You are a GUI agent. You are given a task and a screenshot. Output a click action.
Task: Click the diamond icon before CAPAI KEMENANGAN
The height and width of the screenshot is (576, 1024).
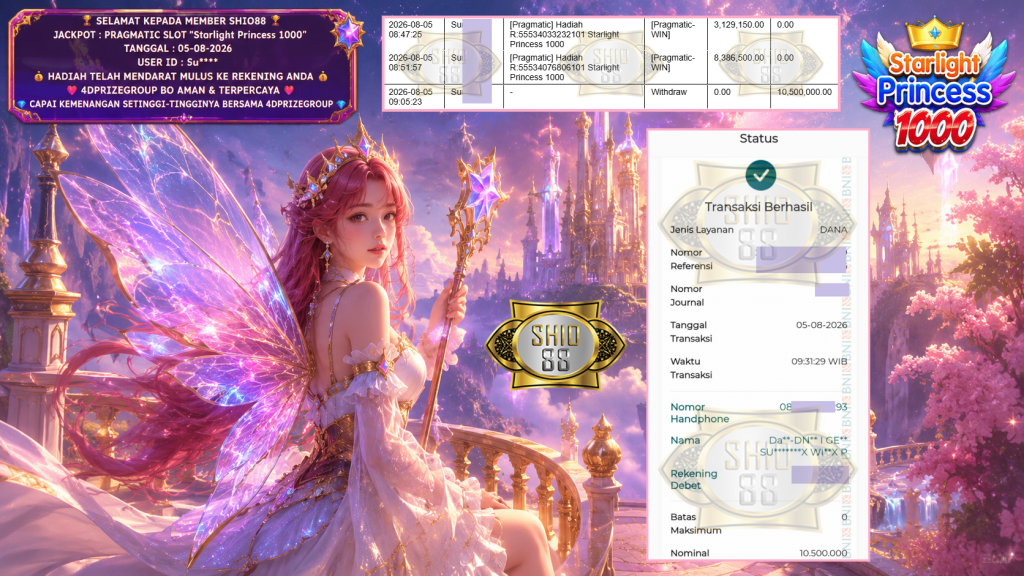[x=21, y=104]
